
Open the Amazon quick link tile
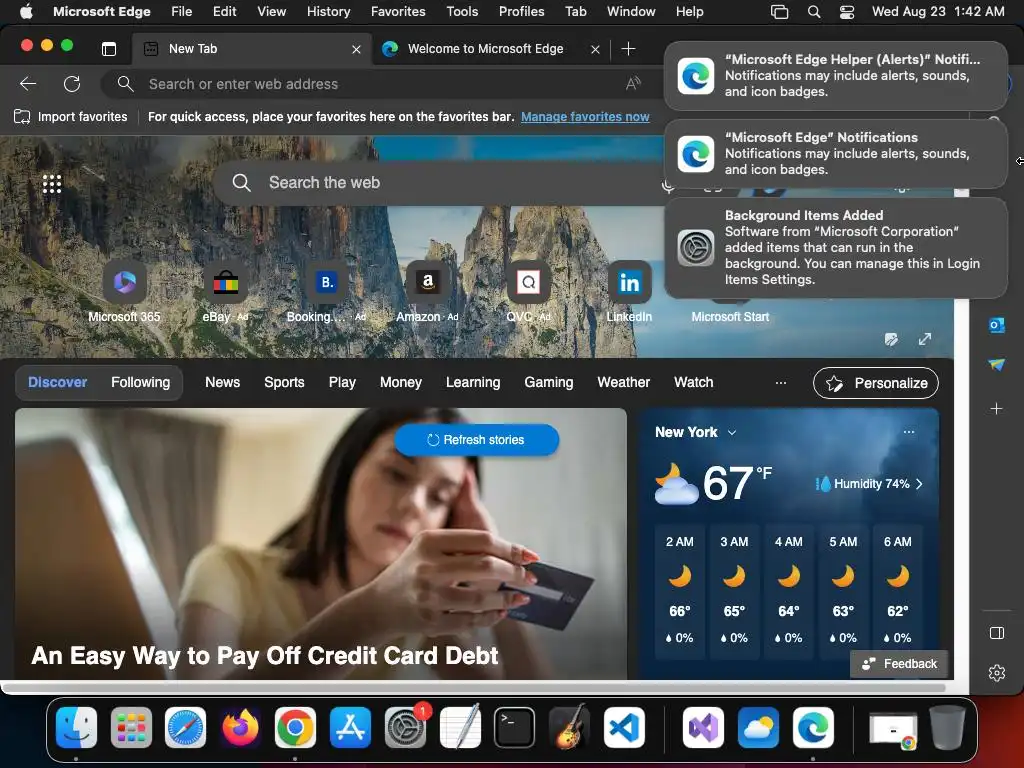(x=428, y=282)
